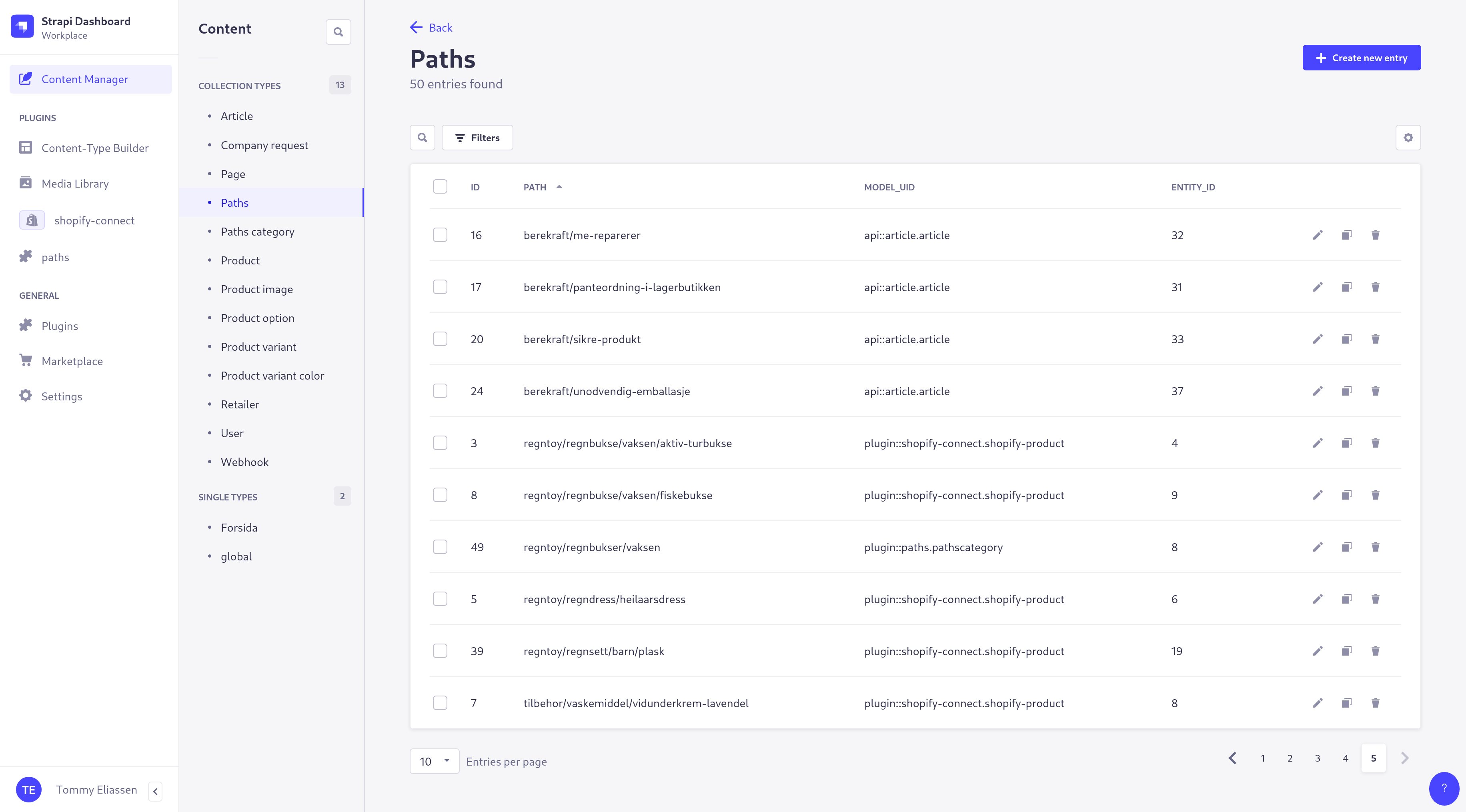The width and height of the screenshot is (1466, 812).
Task: Delete the tilbehor/vaskemiddel/vidunderkrem-lavendel entry
Action: [x=1376, y=703]
